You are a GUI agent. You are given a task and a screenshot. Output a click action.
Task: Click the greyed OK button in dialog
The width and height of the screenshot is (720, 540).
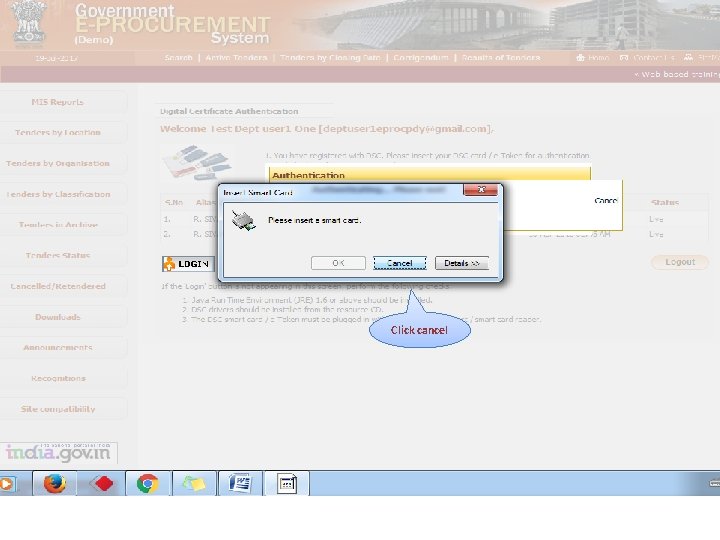pos(338,263)
